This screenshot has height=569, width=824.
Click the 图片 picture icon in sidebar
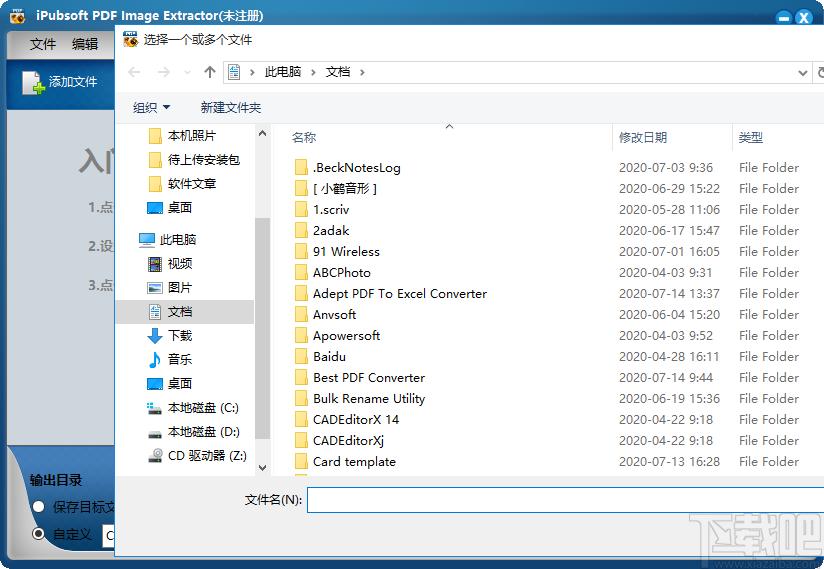(155, 288)
